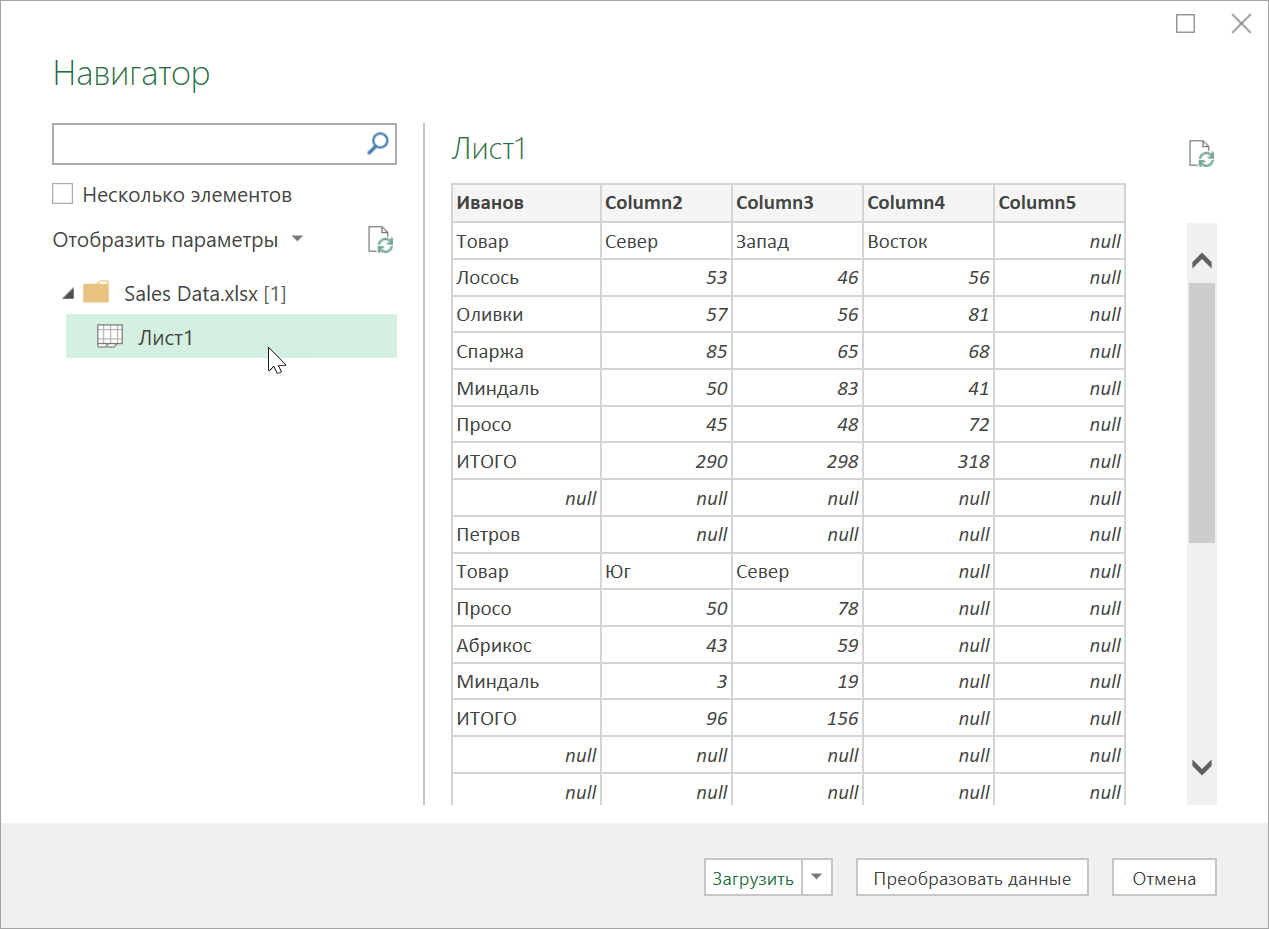Click the Лист1 sheet table icon

[110, 337]
